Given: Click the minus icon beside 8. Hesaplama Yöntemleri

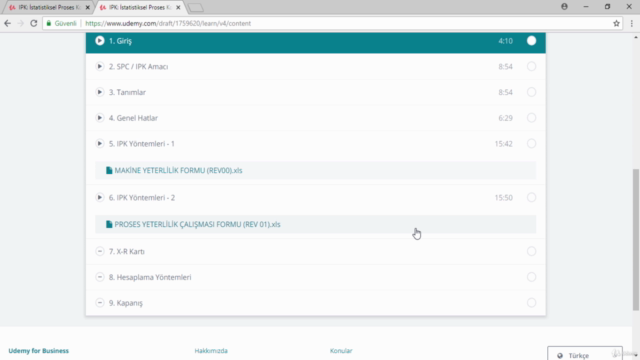Looking at the screenshot, I should click(100, 277).
